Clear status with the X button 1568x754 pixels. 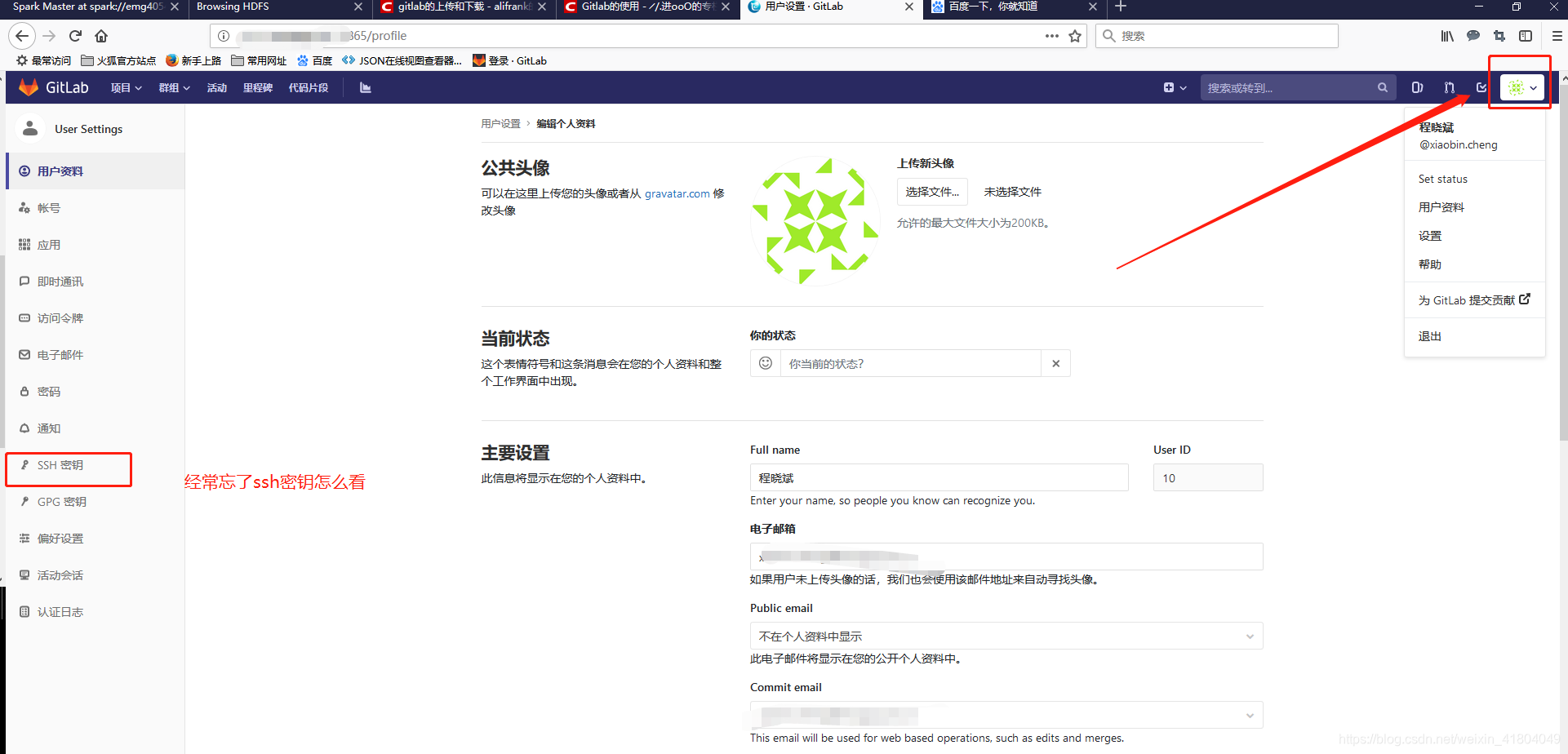(1055, 363)
